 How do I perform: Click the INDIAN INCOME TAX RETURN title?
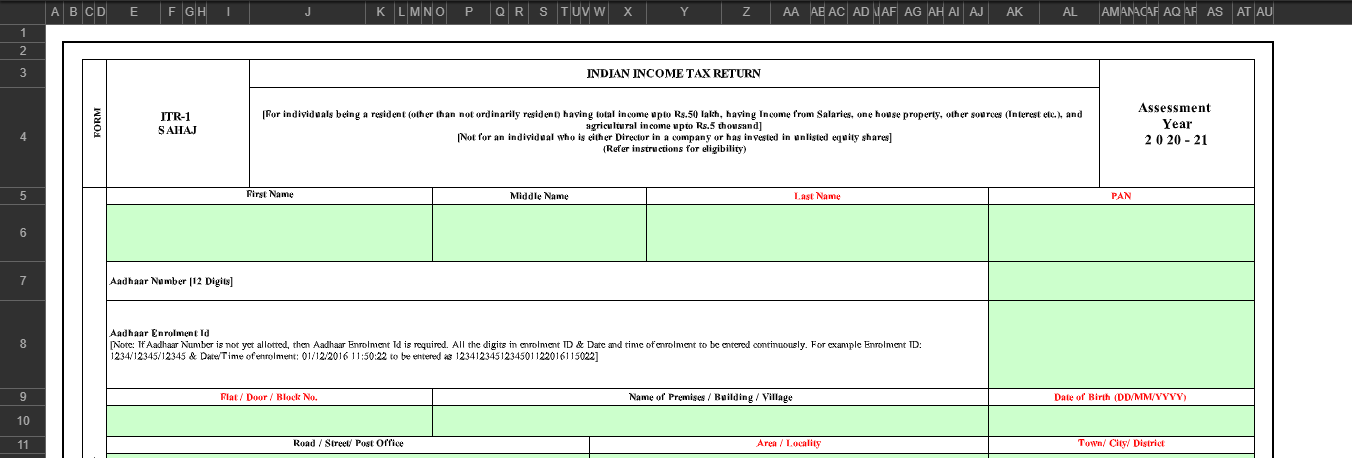click(674, 74)
